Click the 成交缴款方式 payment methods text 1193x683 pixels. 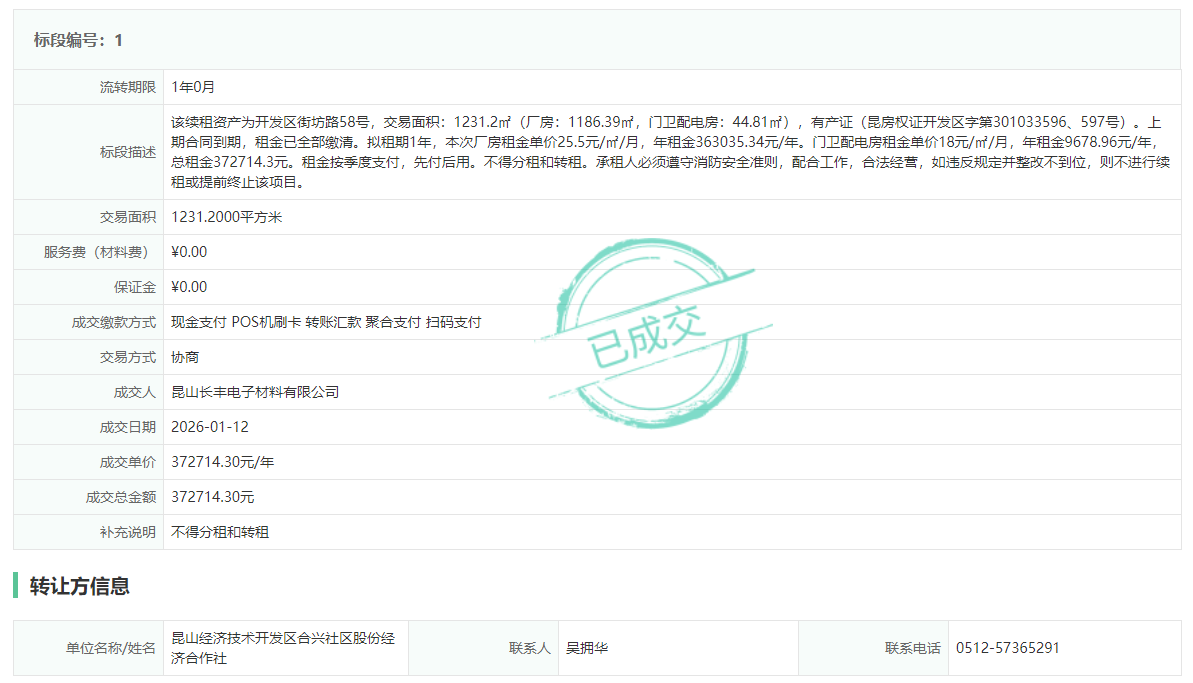coord(326,322)
